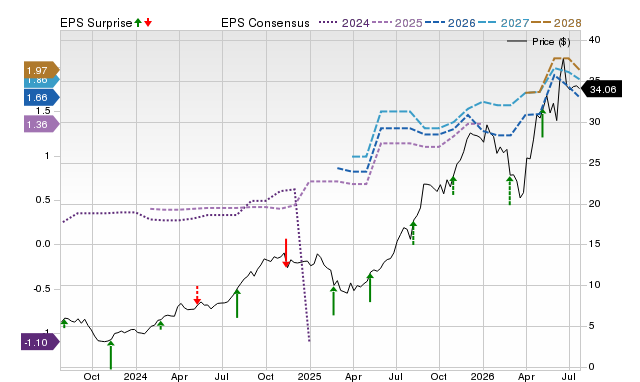Click the 15 price axis label
Screen dimensions: 640x382
click(595, 244)
